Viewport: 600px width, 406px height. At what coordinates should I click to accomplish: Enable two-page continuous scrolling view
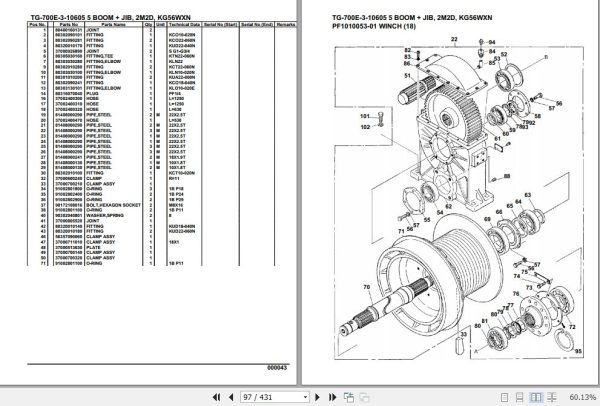(x=552, y=397)
